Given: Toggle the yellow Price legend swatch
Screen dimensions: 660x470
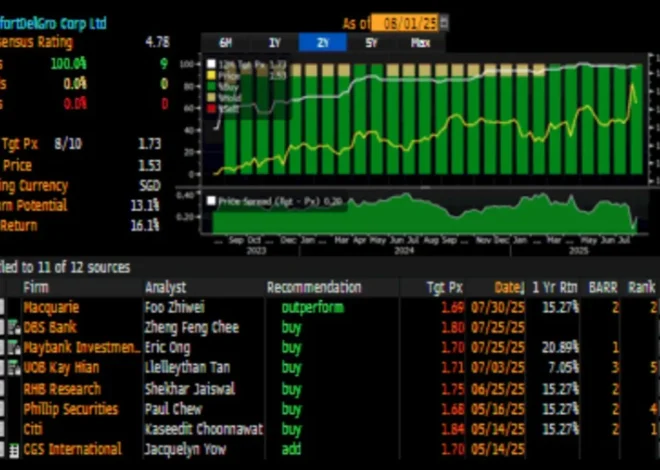Looking at the screenshot, I should [211, 76].
